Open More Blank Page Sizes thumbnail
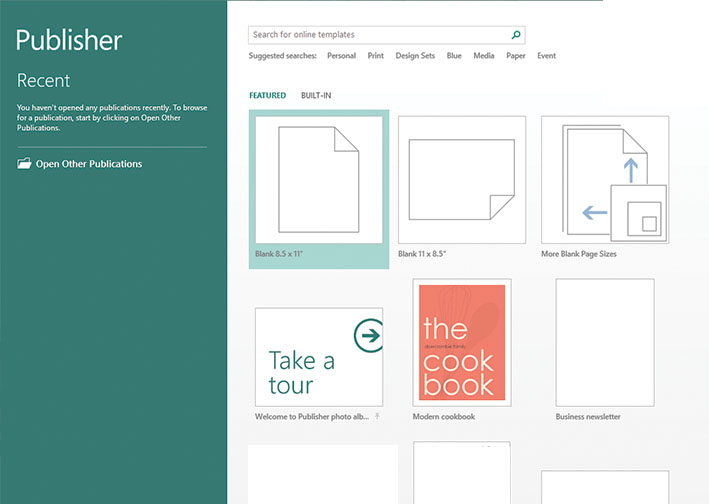This screenshot has width=709, height=504. point(605,179)
